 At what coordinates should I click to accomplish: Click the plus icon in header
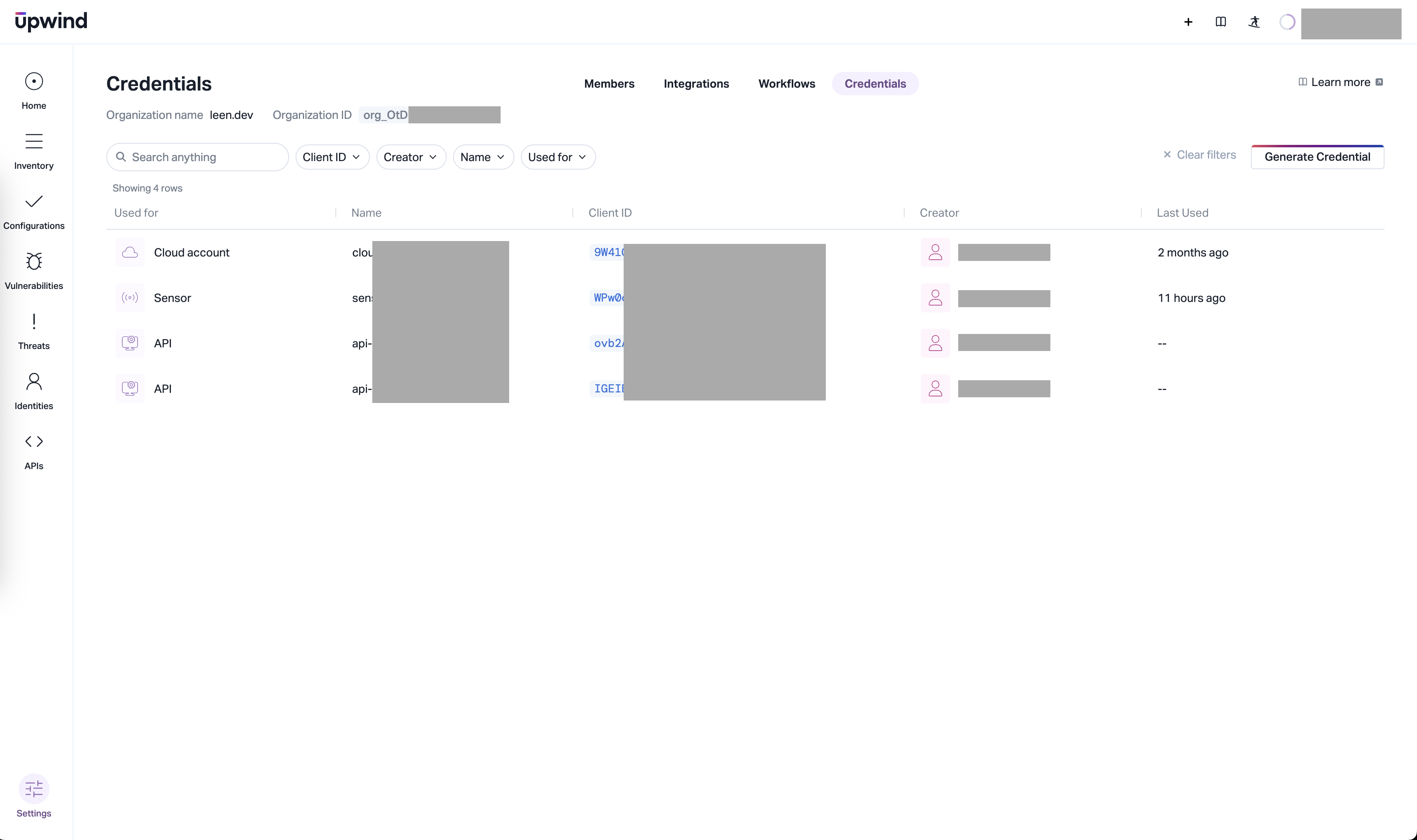[1188, 22]
